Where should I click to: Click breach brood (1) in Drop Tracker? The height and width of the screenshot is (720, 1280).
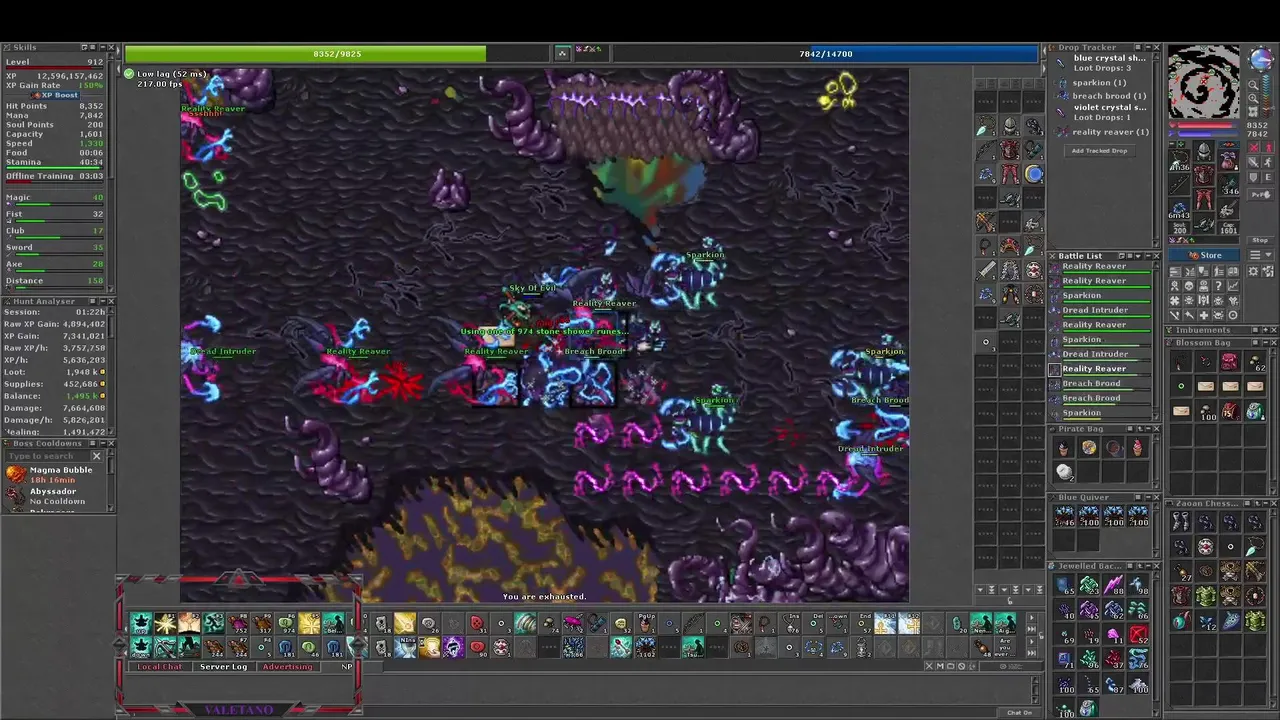(x=1109, y=96)
